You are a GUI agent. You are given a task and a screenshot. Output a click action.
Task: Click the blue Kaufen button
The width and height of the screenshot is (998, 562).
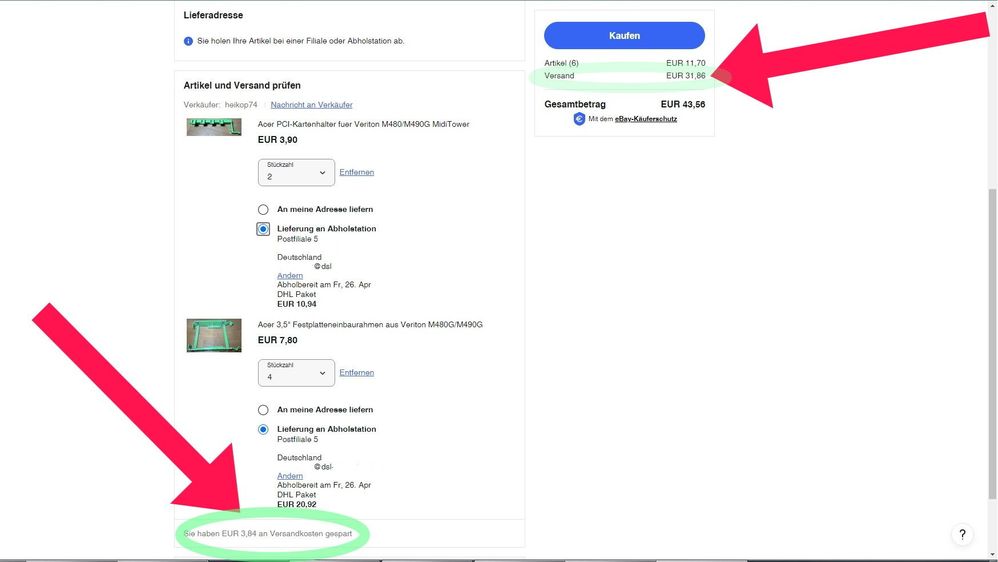click(x=624, y=36)
